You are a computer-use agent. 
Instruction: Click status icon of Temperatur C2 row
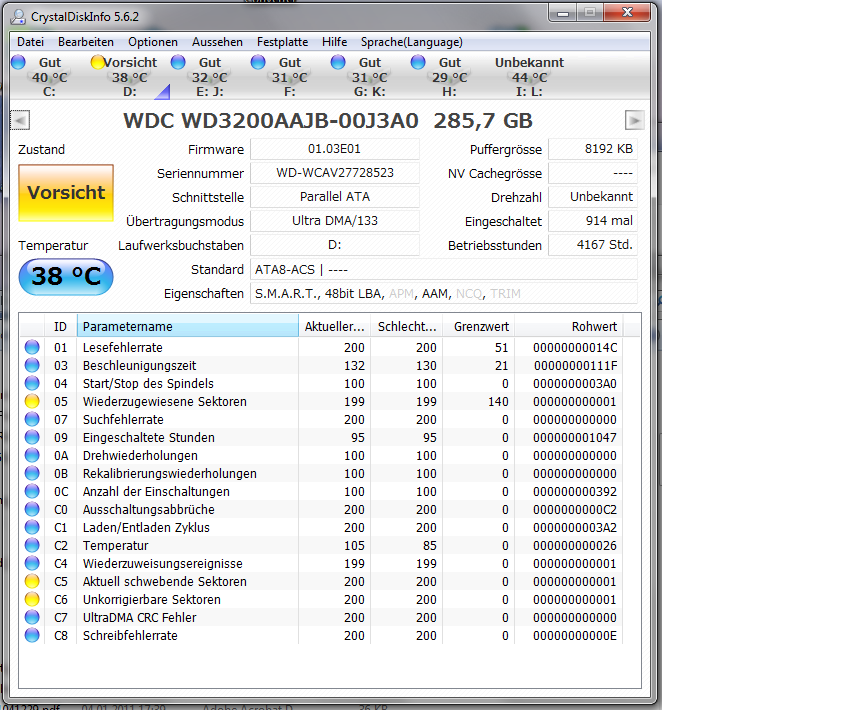click(x=32, y=545)
